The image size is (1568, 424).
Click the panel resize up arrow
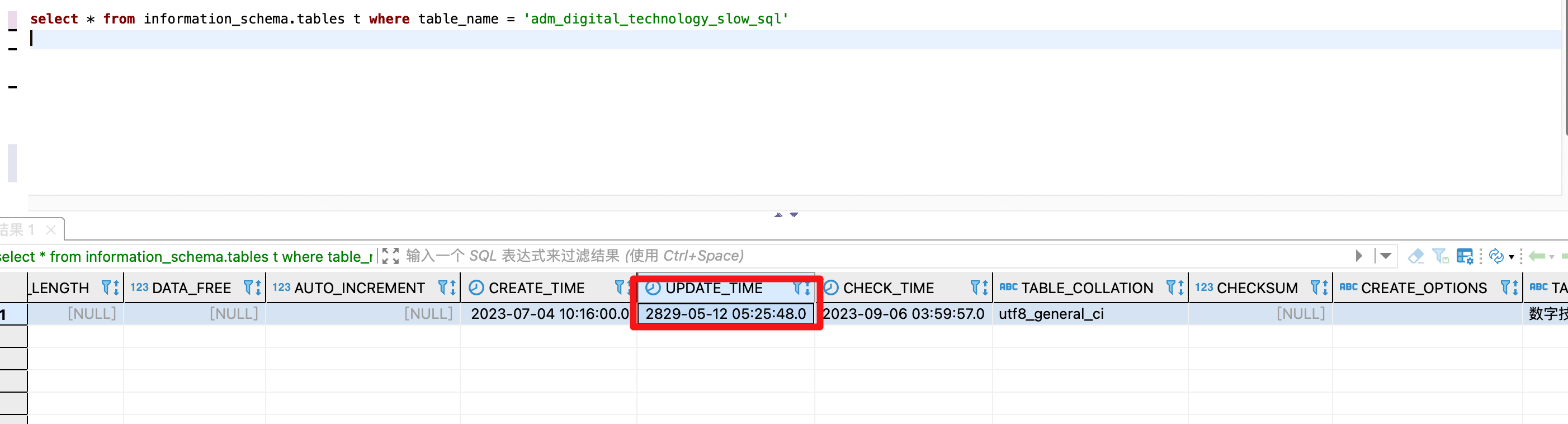778,214
